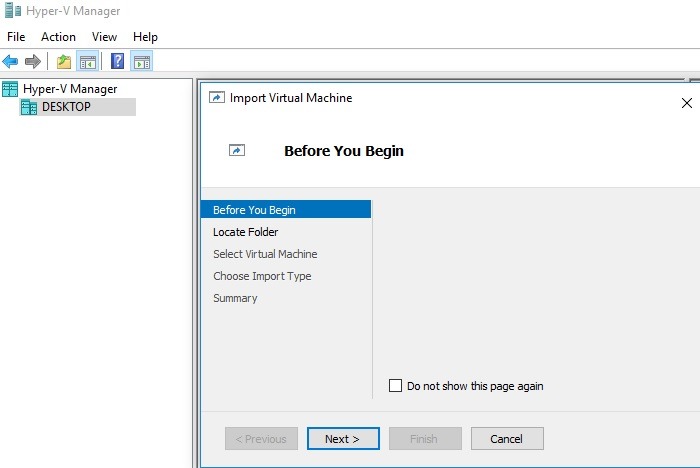Open the View menu
Image resolution: width=700 pixels, height=468 pixels.
click(104, 37)
